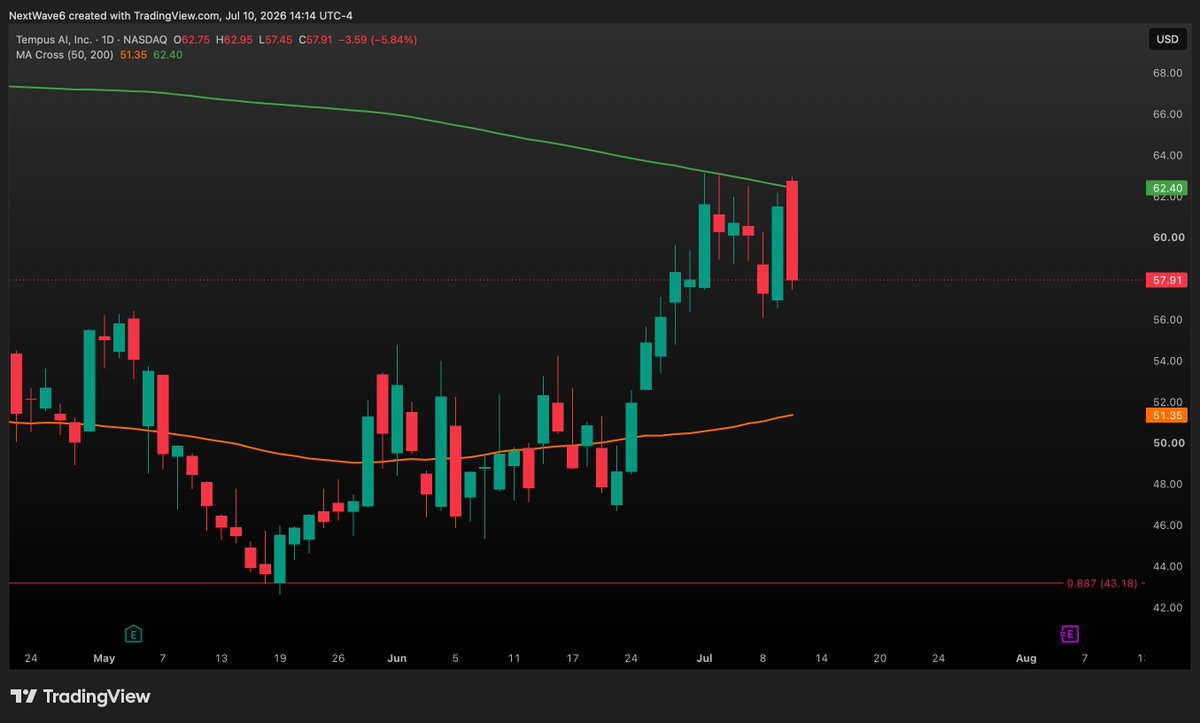1200x723 pixels.
Task: Click the 68.00 price scale label
Action: pos(1168,73)
